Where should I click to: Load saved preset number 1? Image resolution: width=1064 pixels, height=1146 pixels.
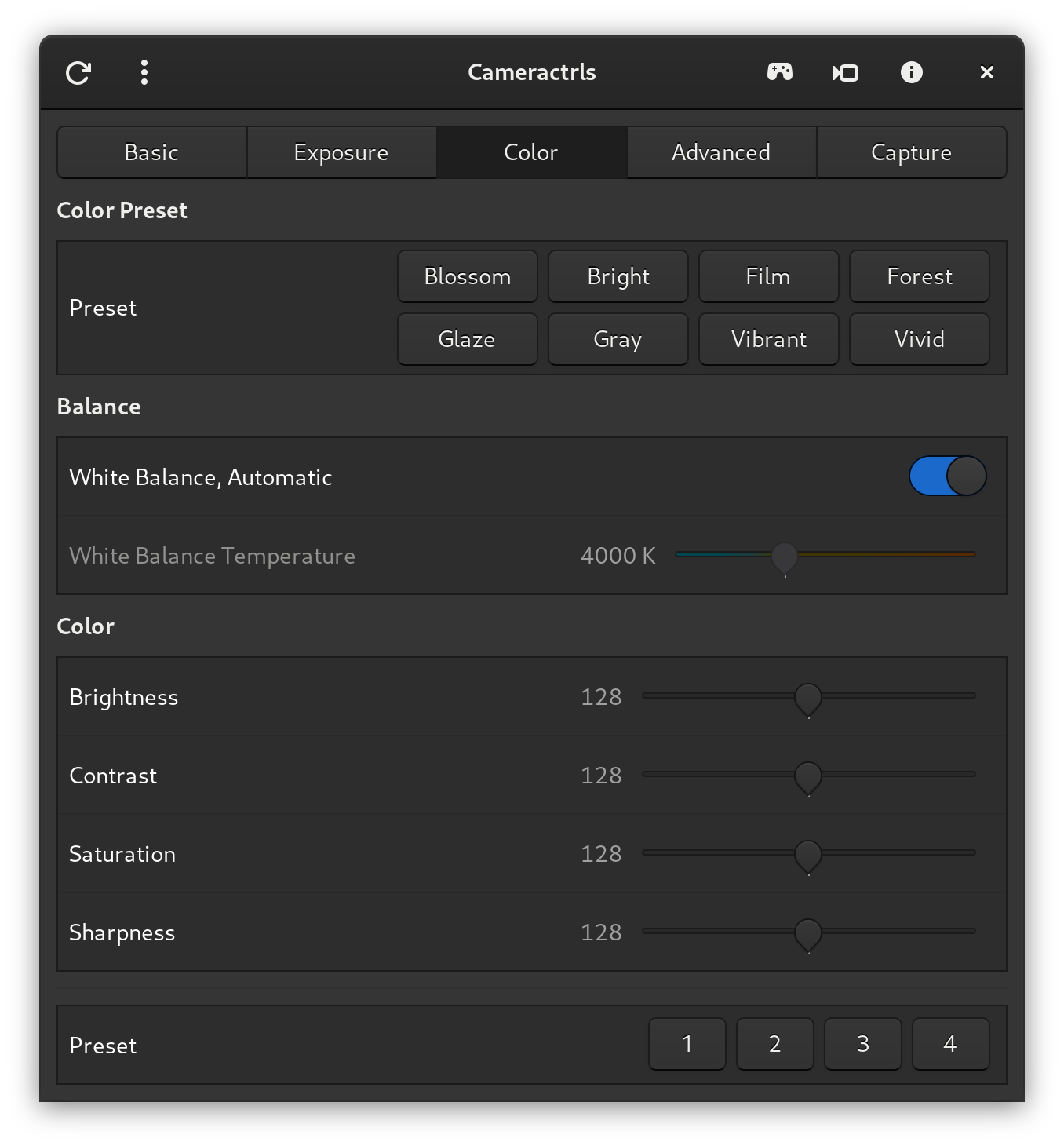coord(687,1044)
